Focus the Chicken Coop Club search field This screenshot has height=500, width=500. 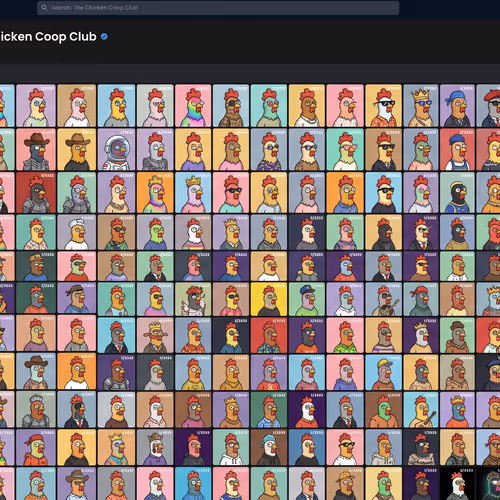tap(218, 8)
